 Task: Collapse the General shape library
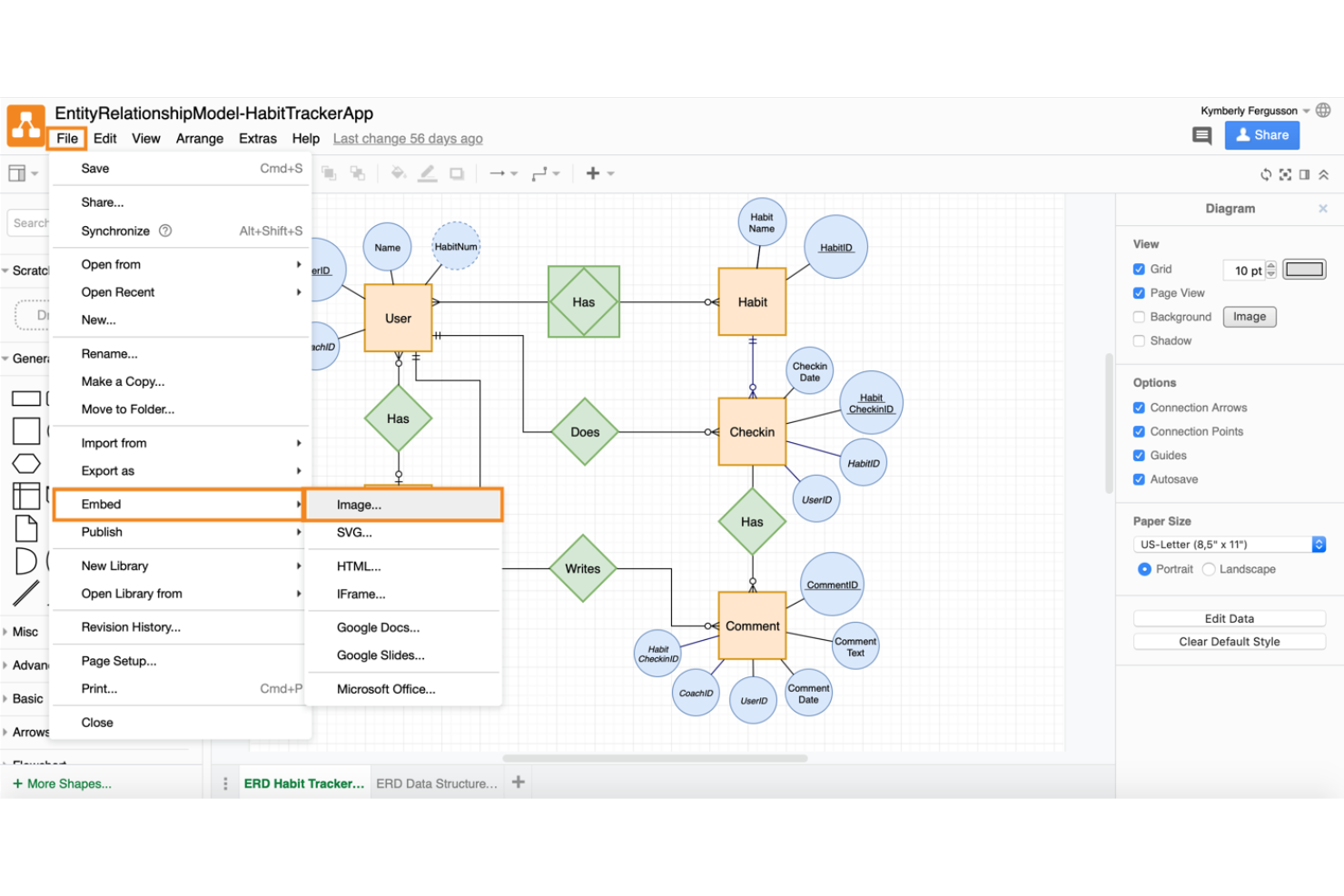coord(25,359)
